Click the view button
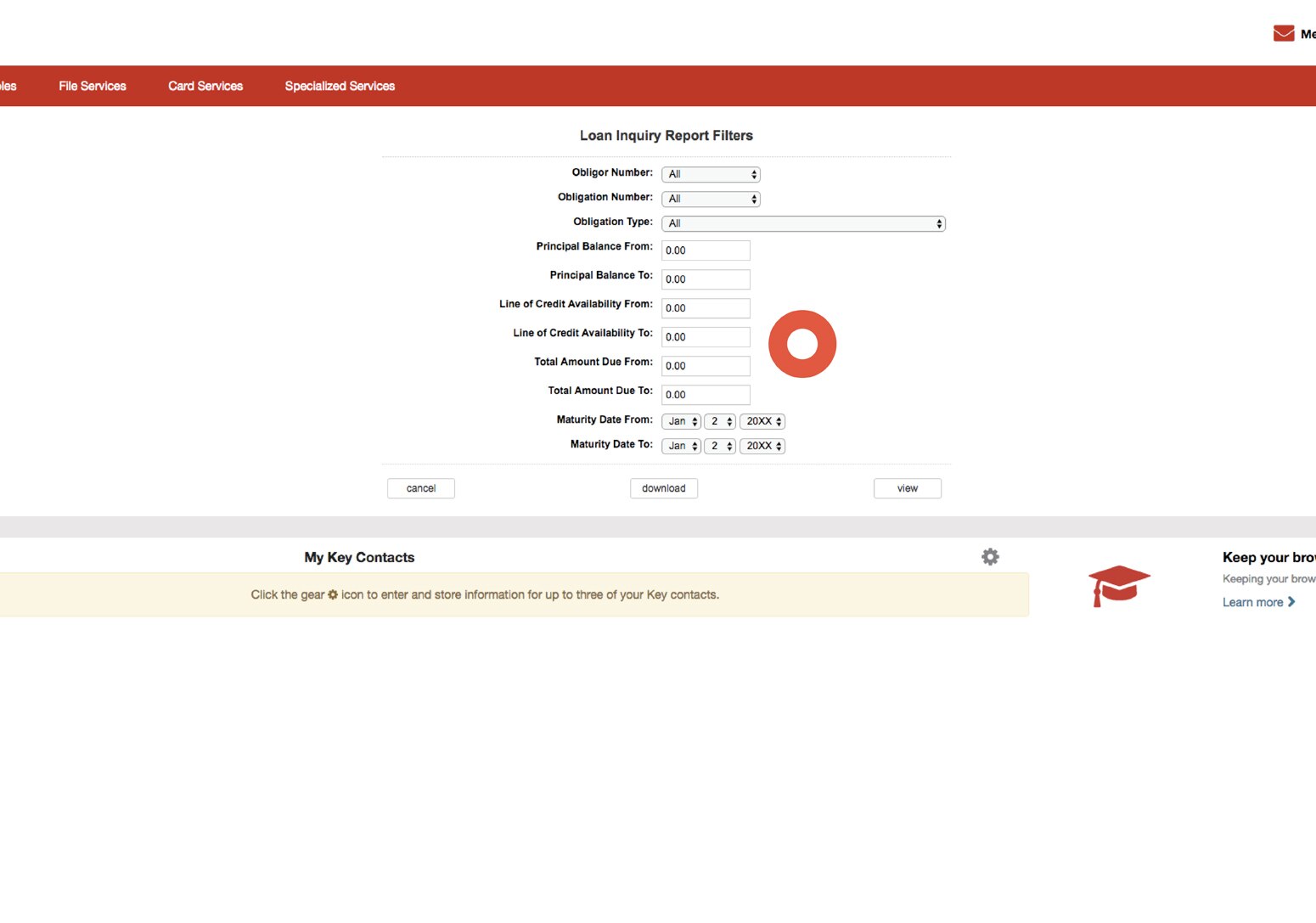Viewport: 1316px width, 923px height. pyautogui.click(x=907, y=487)
